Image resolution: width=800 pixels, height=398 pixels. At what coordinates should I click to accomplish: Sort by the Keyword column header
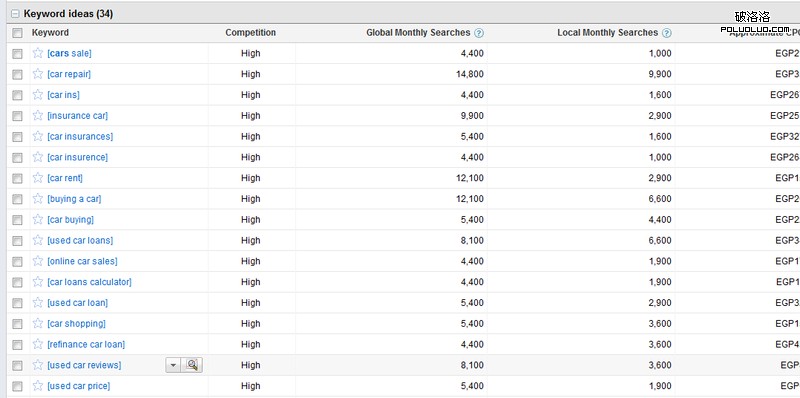click(x=50, y=33)
